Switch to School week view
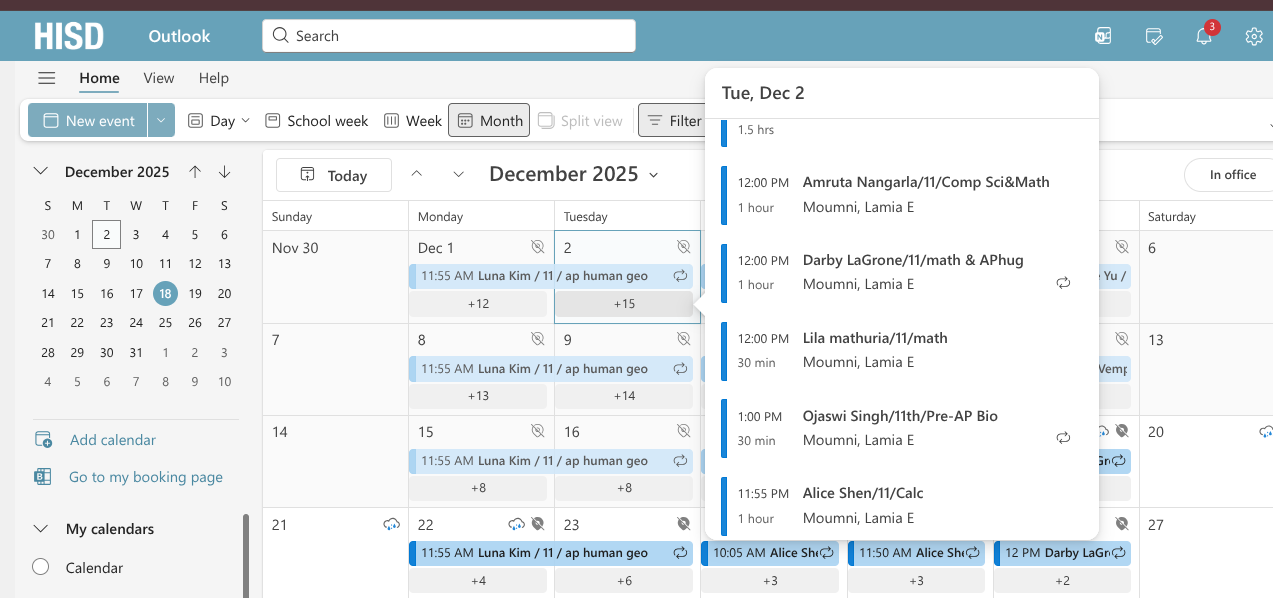The height and width of the screenshot is (598, 1273). [x=317, y=120]
